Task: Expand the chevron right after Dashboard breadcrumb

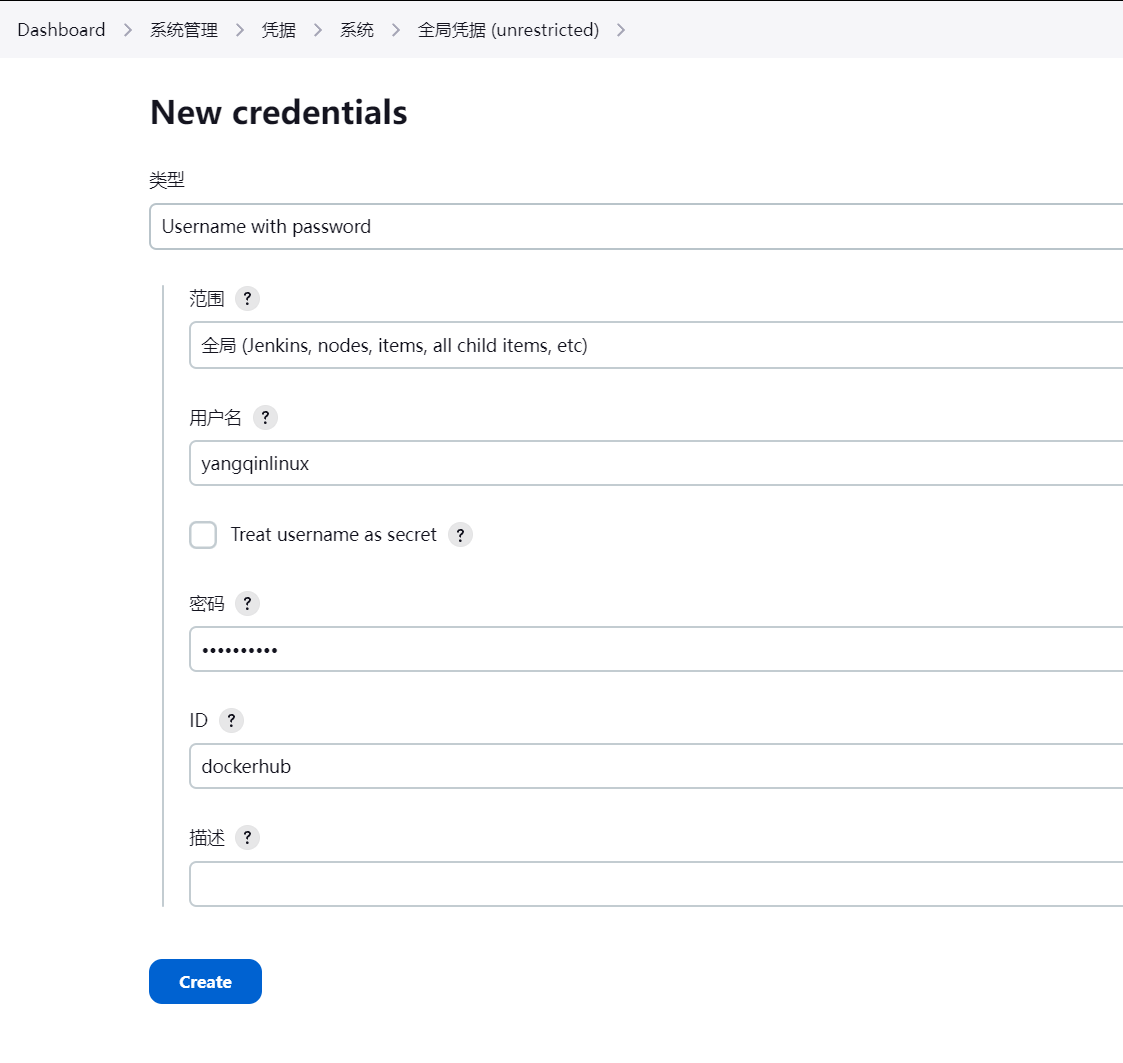Action: [x=128, y=30]
